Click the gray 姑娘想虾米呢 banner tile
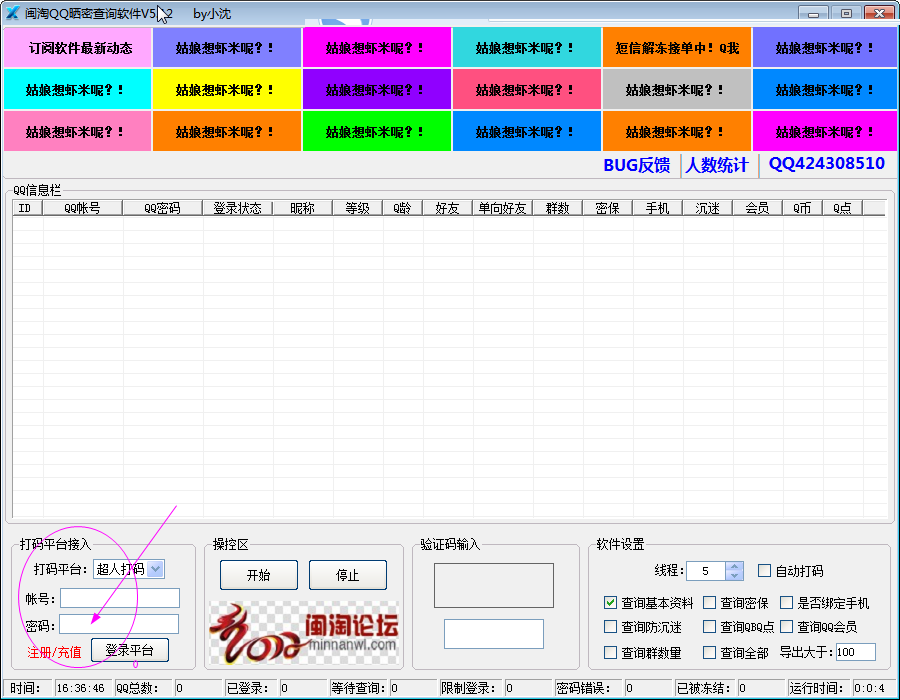This screenshot has width=900, height=700. 677,90
